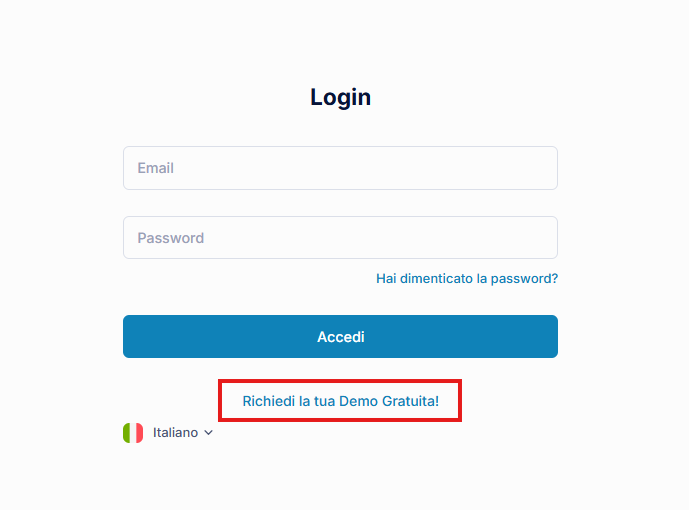The height and width of the screenshot is (510, 689).
Task: Click the small down arrow after Italiano
Action: [208, 433]
